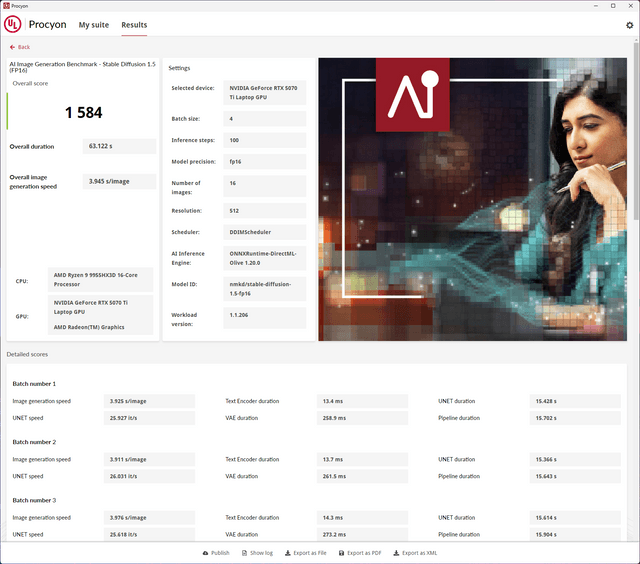
Task: Choose Export as File
Action: (306, 553)
